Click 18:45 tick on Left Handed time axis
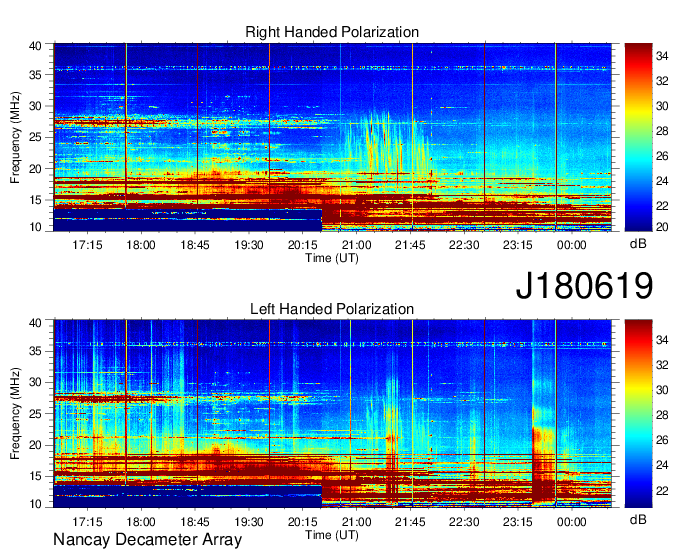The width and height of the screenshot is (680, 552). tap(195, 522)
